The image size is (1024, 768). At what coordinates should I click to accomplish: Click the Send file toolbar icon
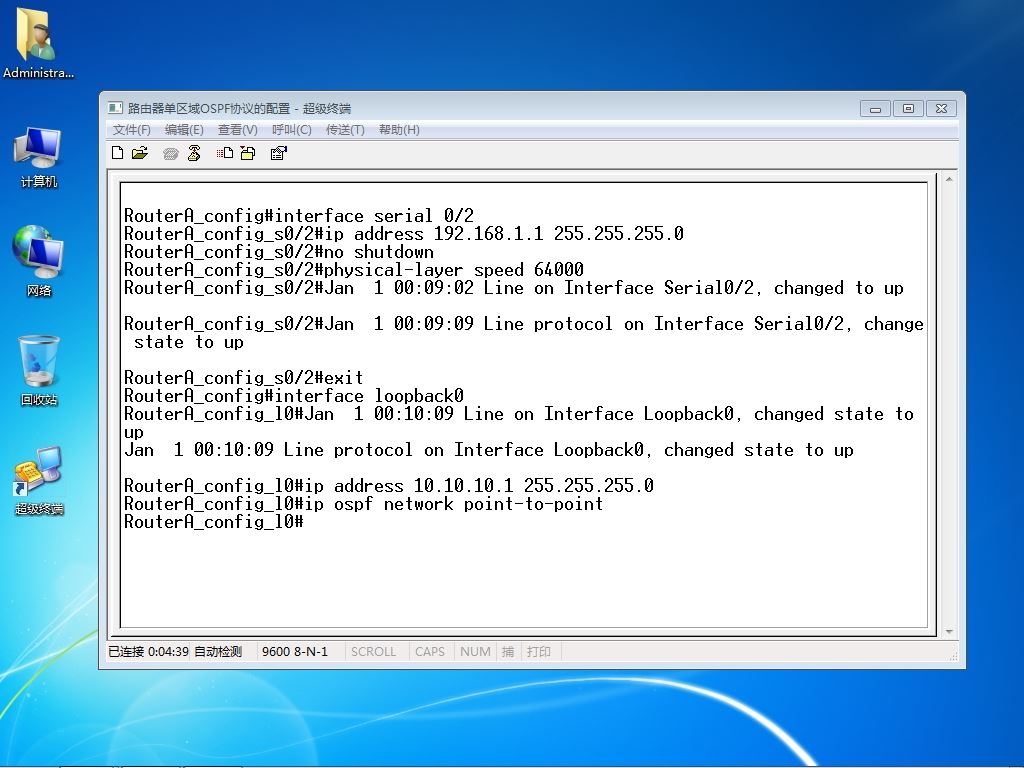click(225, 153)
